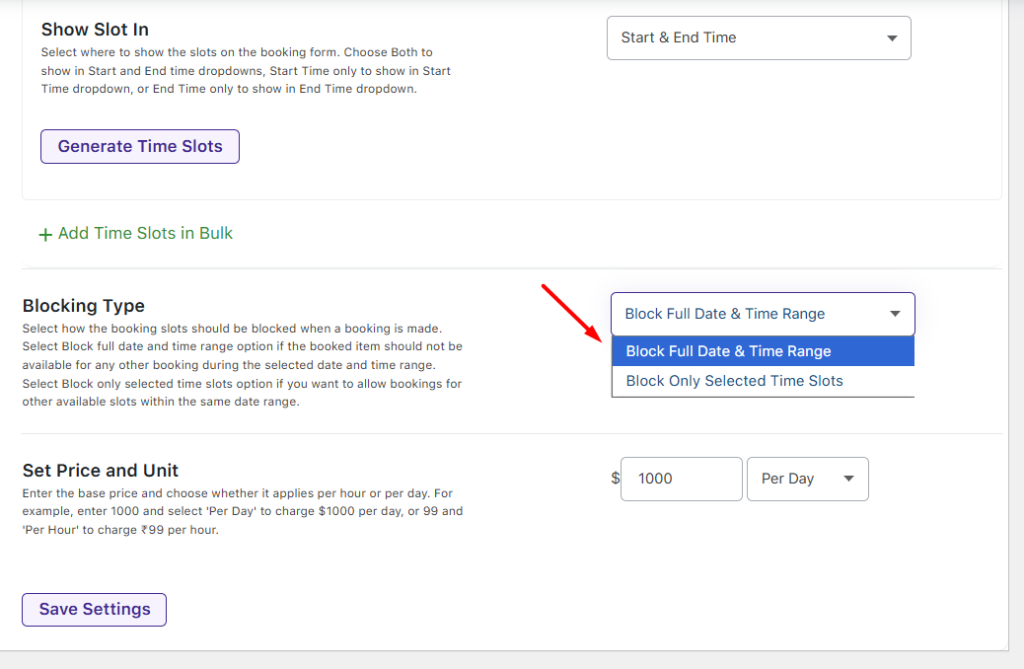The height and width of the screenshot is (669, 1024).
Task: Click the dollar currency symbol beside price
Action: pyautogui.click(x=615, y=478)
